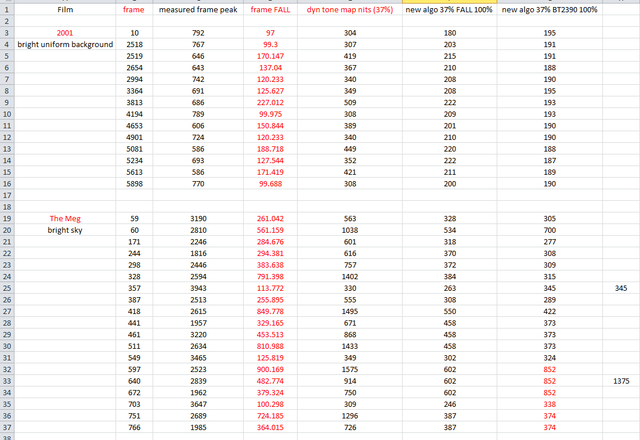Click dyn tone map value 1038
This screenshot has width=640, height=440.
pos(350,230)
